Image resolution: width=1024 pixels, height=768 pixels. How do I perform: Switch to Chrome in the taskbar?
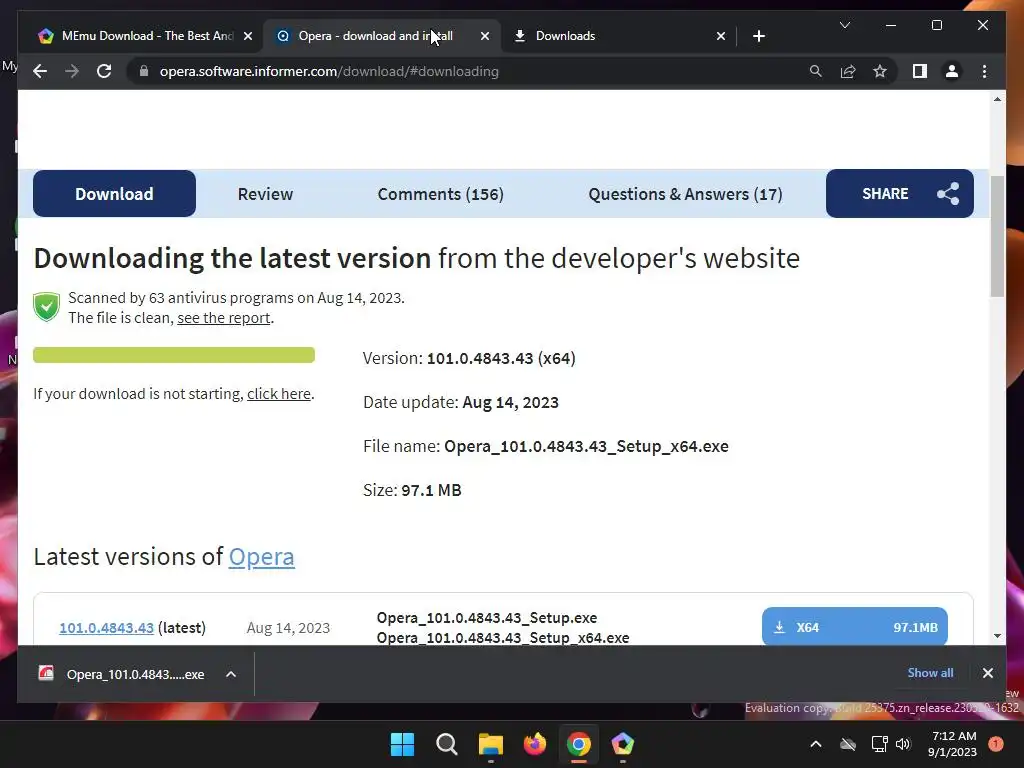(x=579, y=744)
